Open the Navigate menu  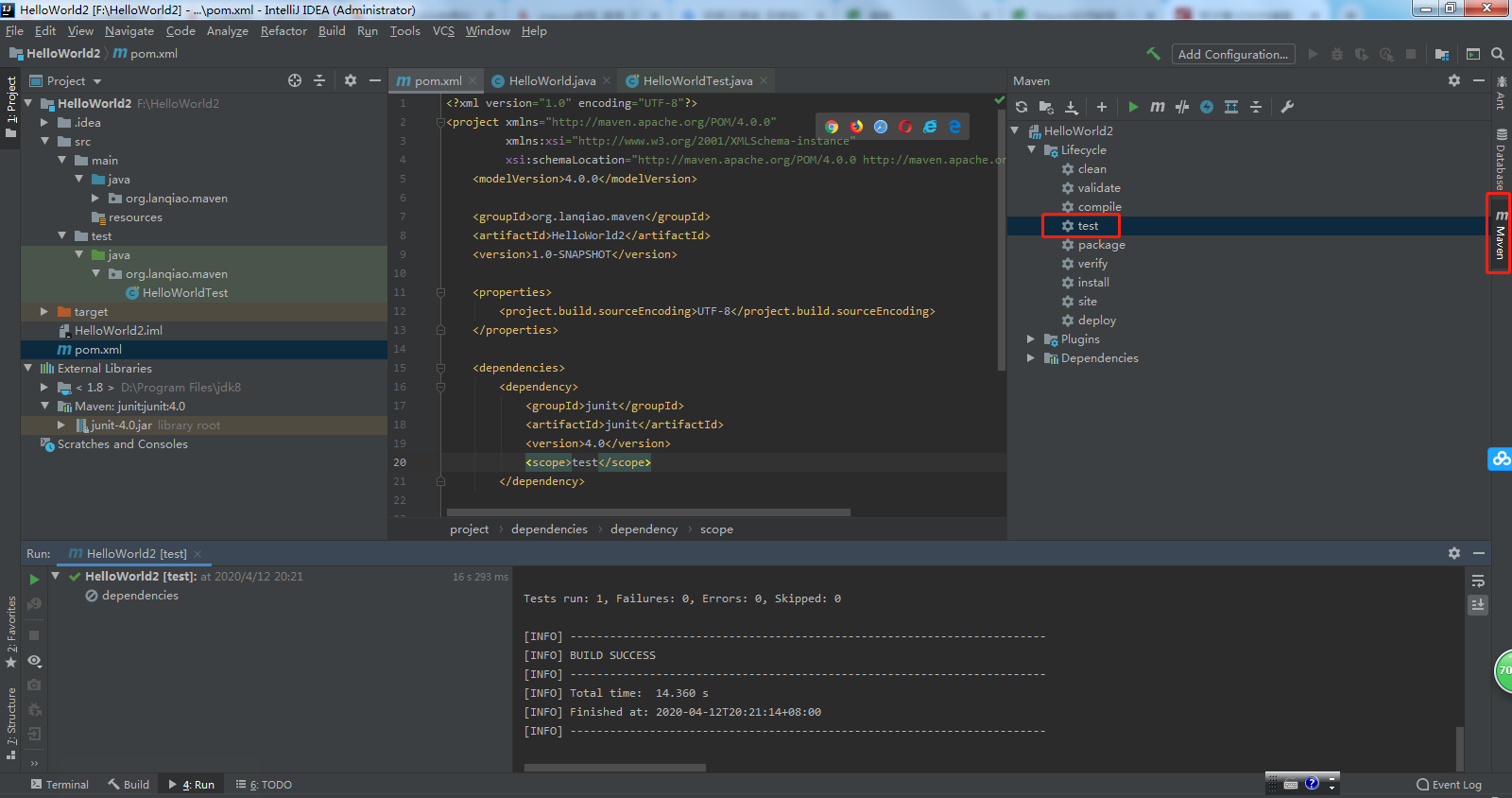point(129,31)
